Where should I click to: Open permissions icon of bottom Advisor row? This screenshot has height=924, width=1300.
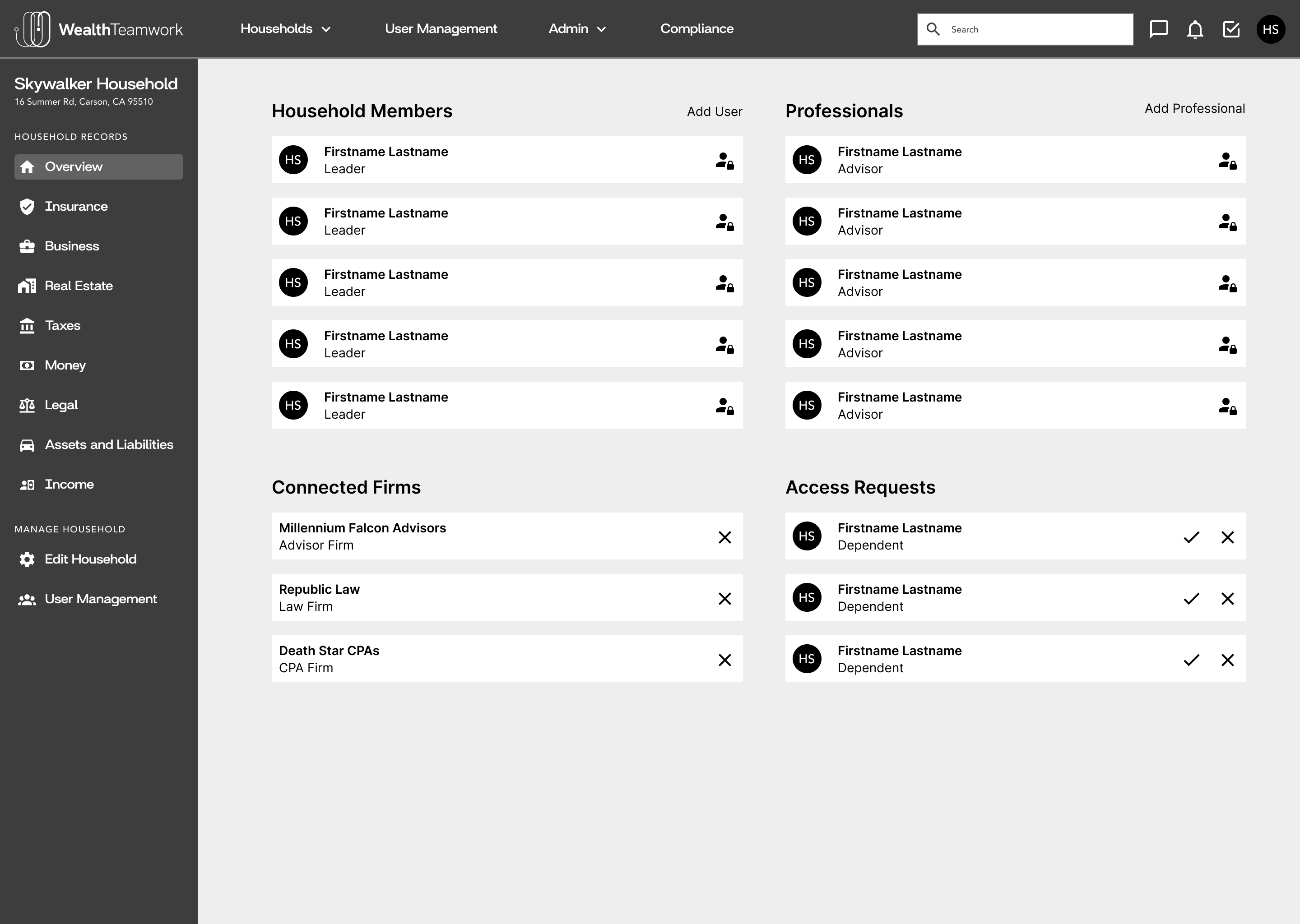pos(1227,406)
